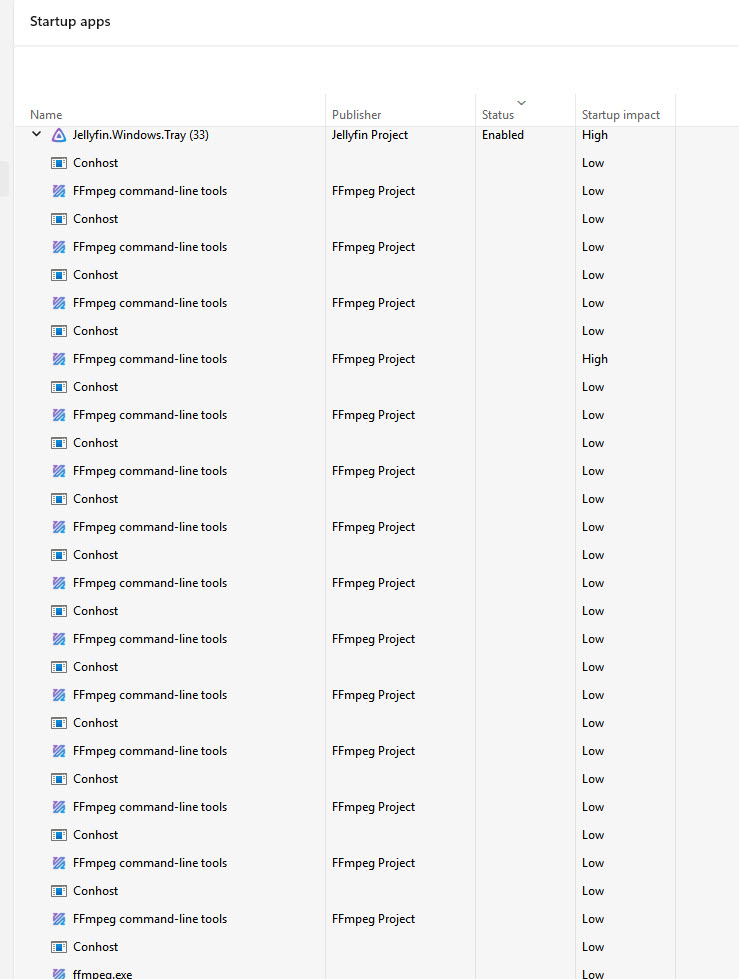Viewport: 739px width, 979px height.
Task: Sort the list by Publisher column
Action: click(357, 115)
